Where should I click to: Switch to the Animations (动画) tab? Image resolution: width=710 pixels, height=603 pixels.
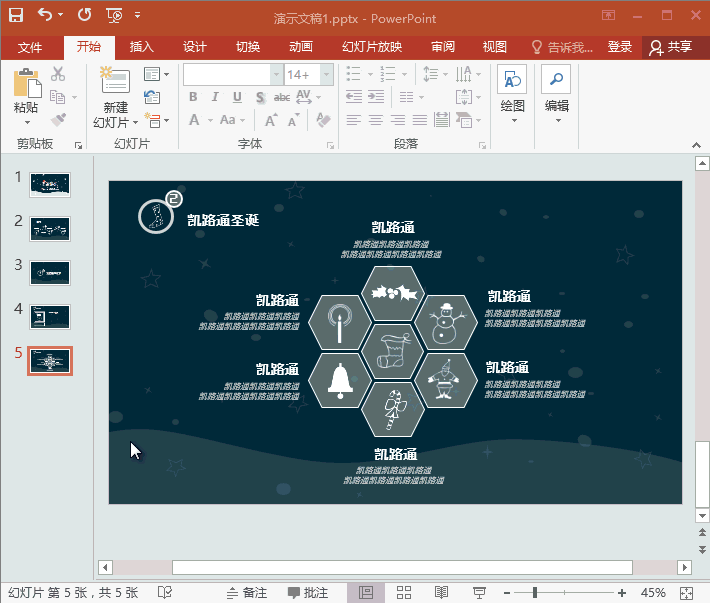point(300,47)
